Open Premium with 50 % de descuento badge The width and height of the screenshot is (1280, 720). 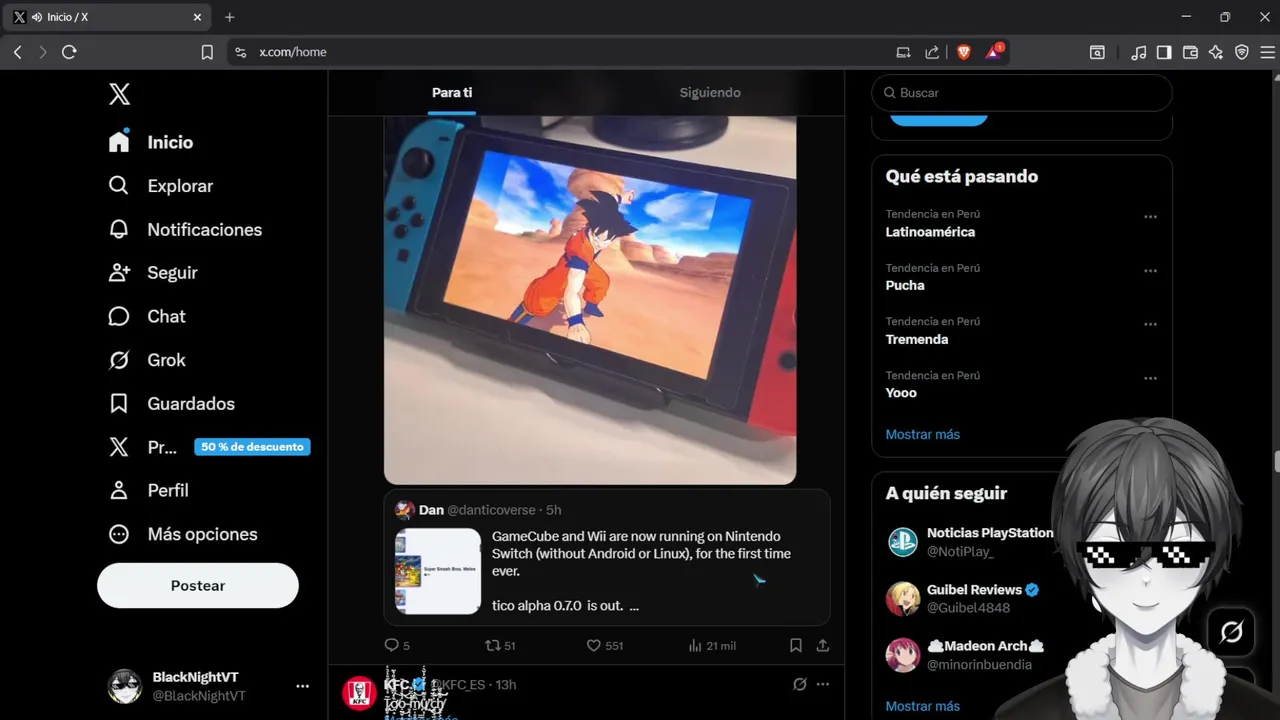209,447
